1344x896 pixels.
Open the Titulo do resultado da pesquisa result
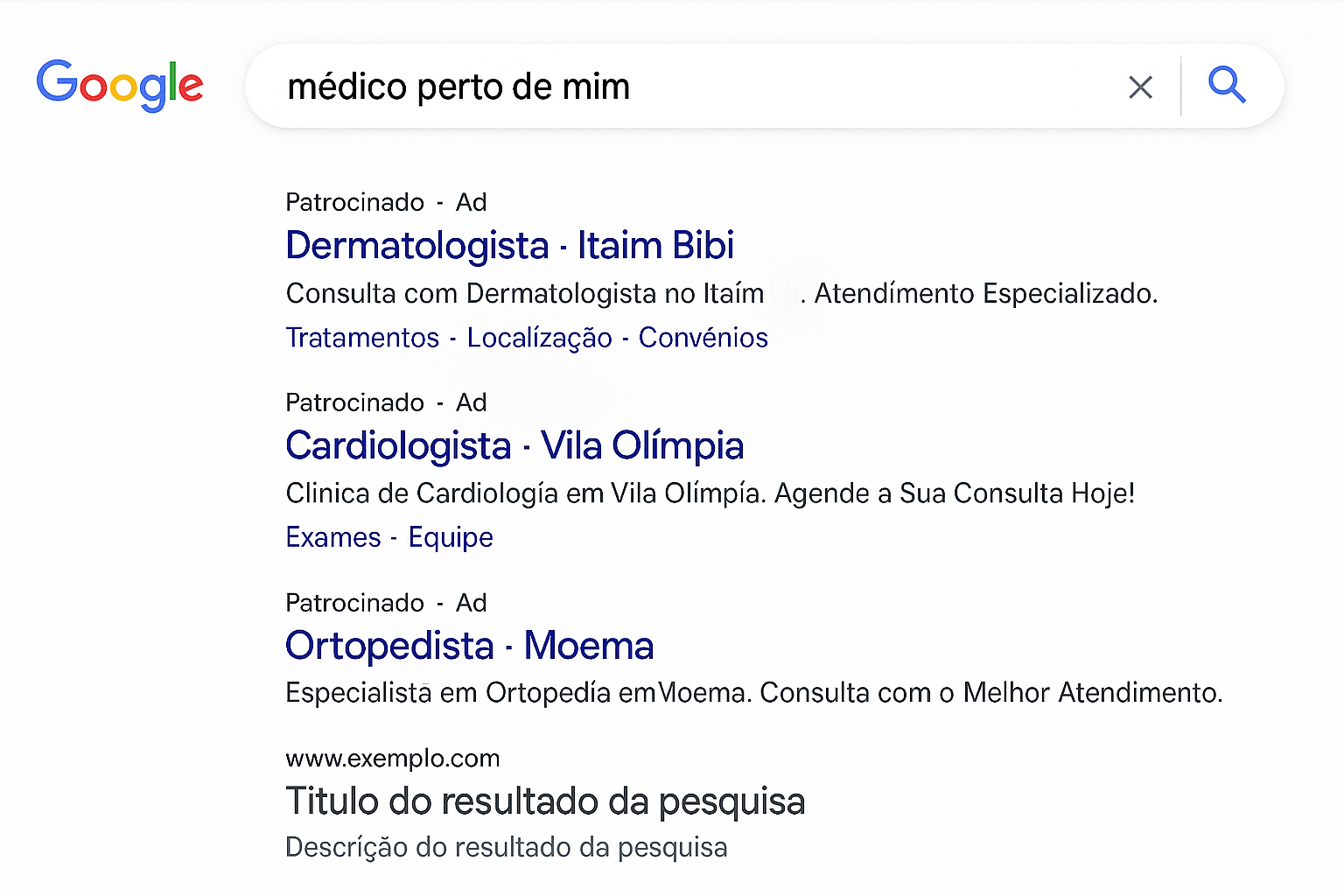click(x=545, y=801)
